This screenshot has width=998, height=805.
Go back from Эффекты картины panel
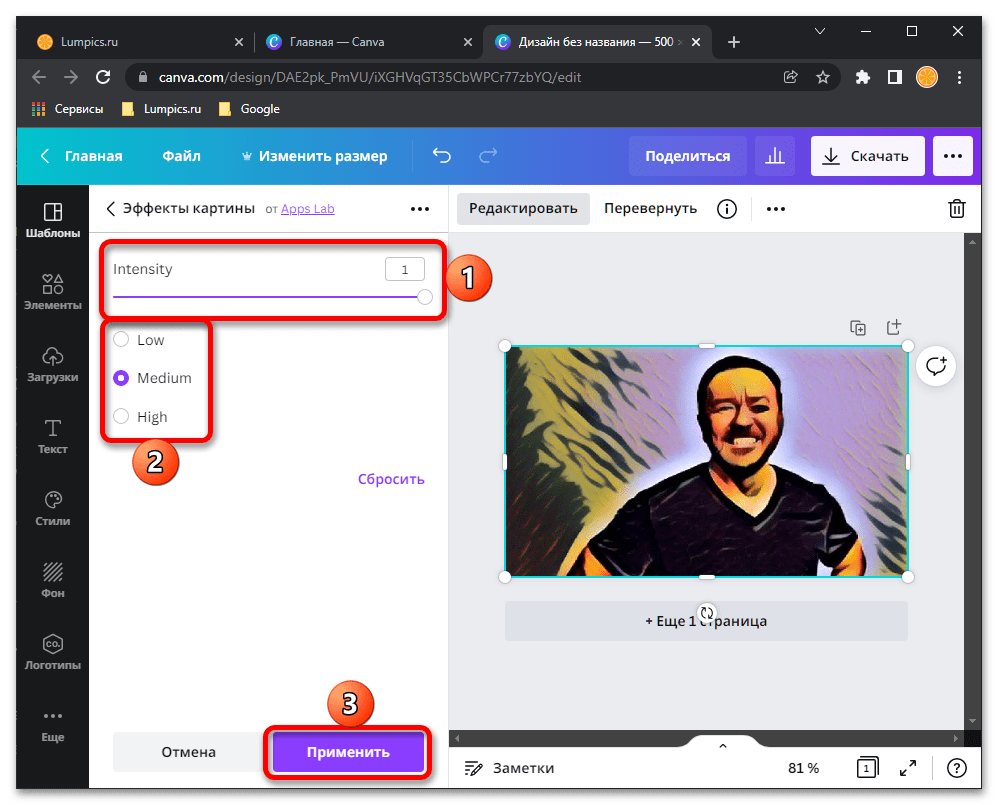click(x=111, y=209)
